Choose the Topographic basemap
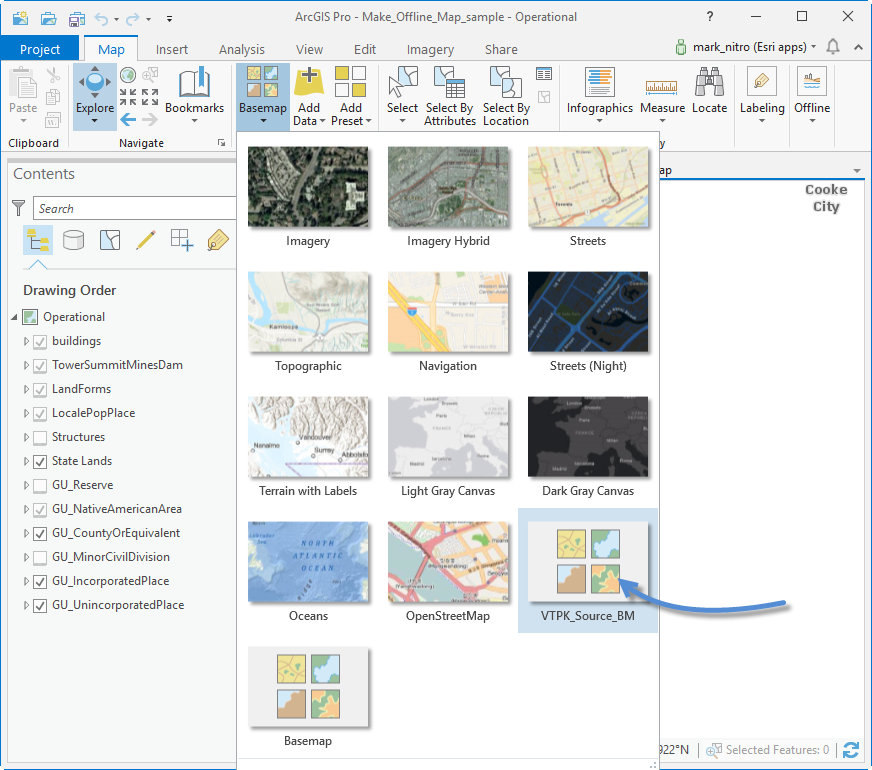 308,322
